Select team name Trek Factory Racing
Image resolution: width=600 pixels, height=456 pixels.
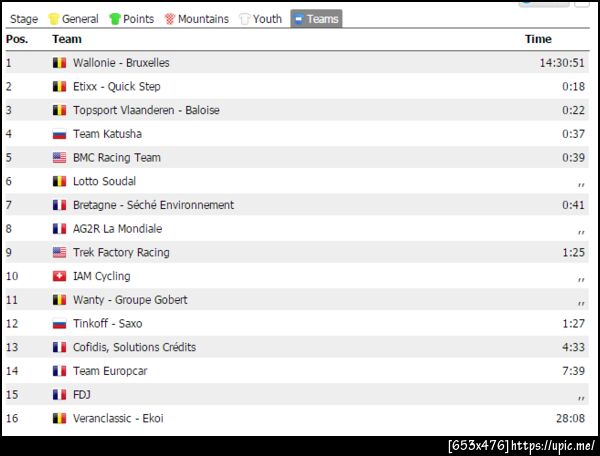click(121, 252)
